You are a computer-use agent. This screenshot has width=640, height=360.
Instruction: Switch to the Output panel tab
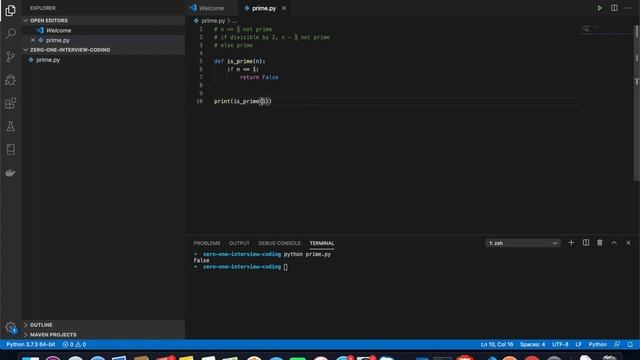click(239, 243)
